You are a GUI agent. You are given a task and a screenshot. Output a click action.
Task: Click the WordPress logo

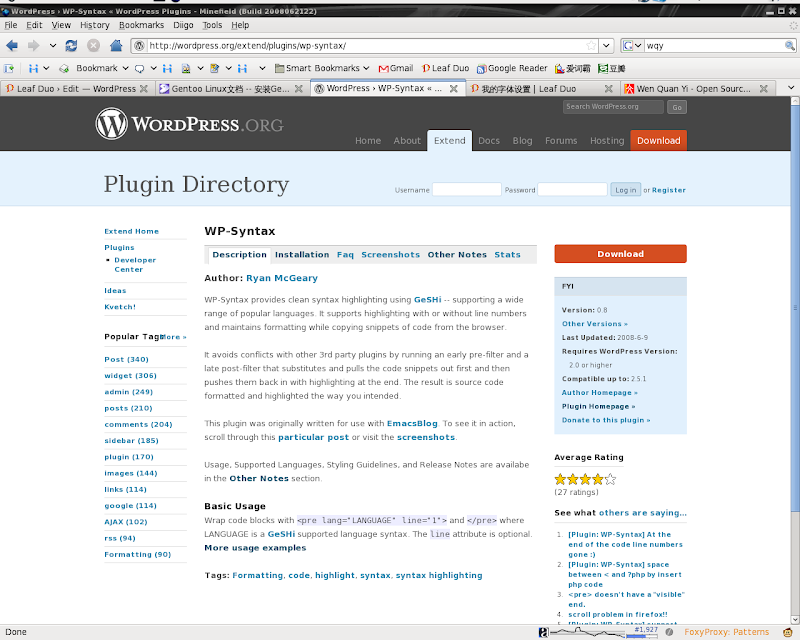pos(189,124)
